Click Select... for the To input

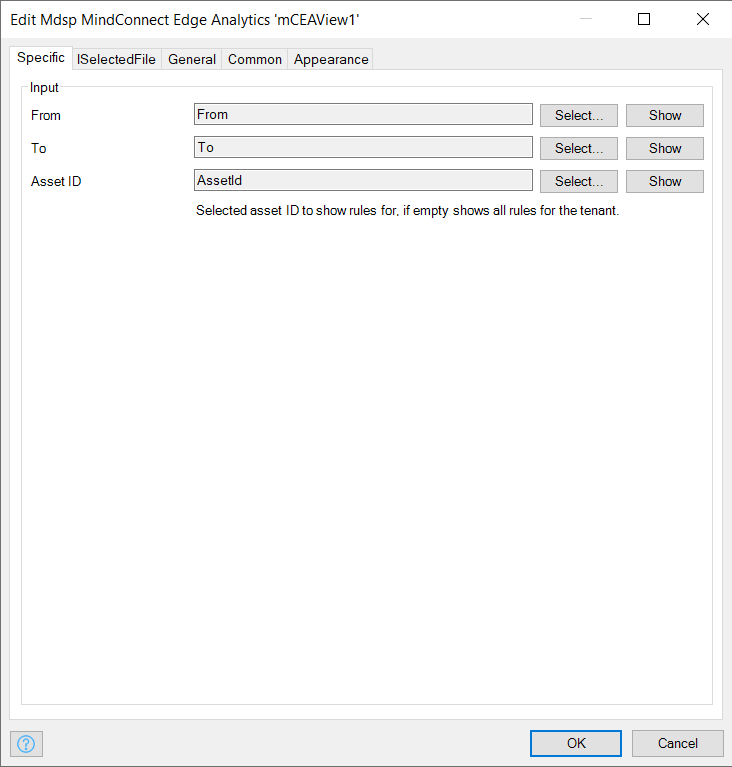click(579, 148)
